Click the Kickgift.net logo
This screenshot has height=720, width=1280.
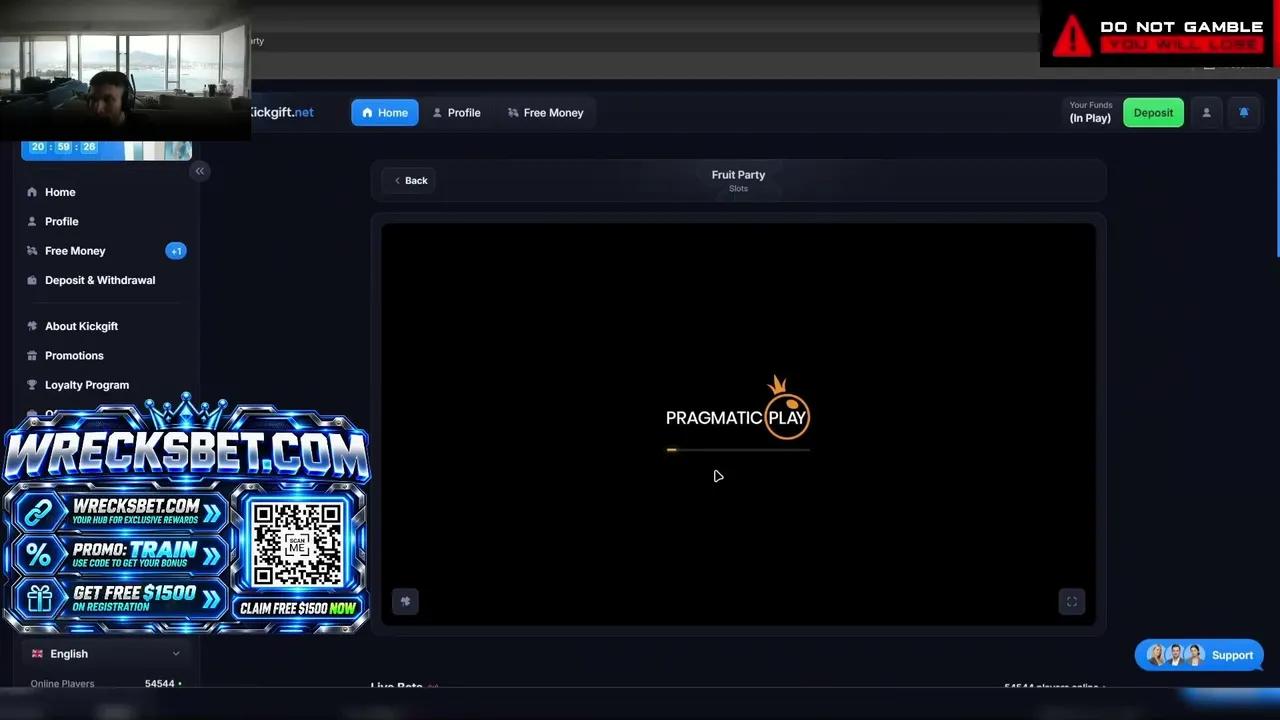pyautogui.click(x=282, y=112)
